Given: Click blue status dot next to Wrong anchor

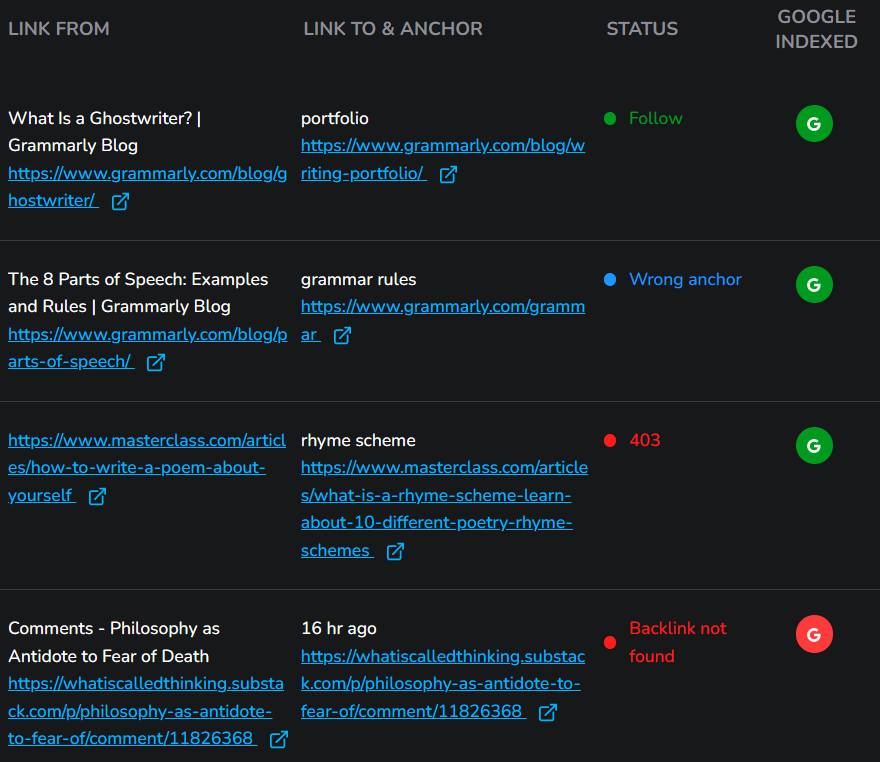Looking at the screenshot, I should click(x=610, y=279).
